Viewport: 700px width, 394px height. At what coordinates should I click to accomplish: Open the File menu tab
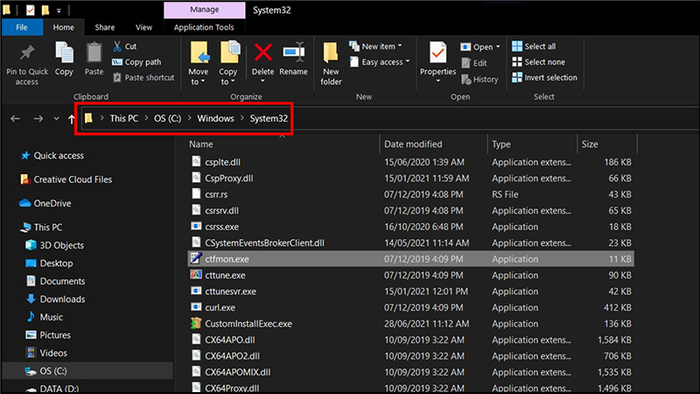tap(22, 27)
